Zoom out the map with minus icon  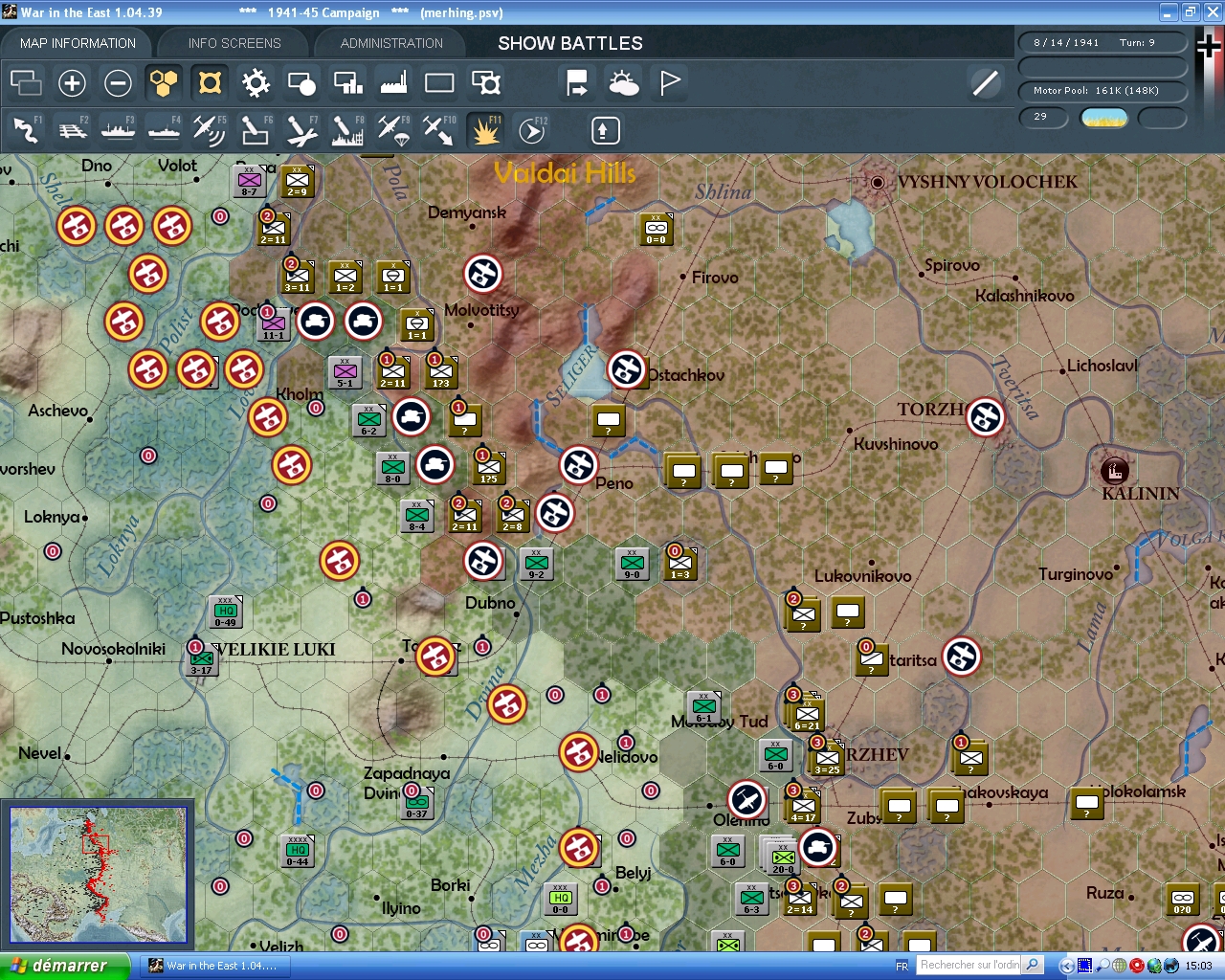pyautogui.click(x=118, y=83)
